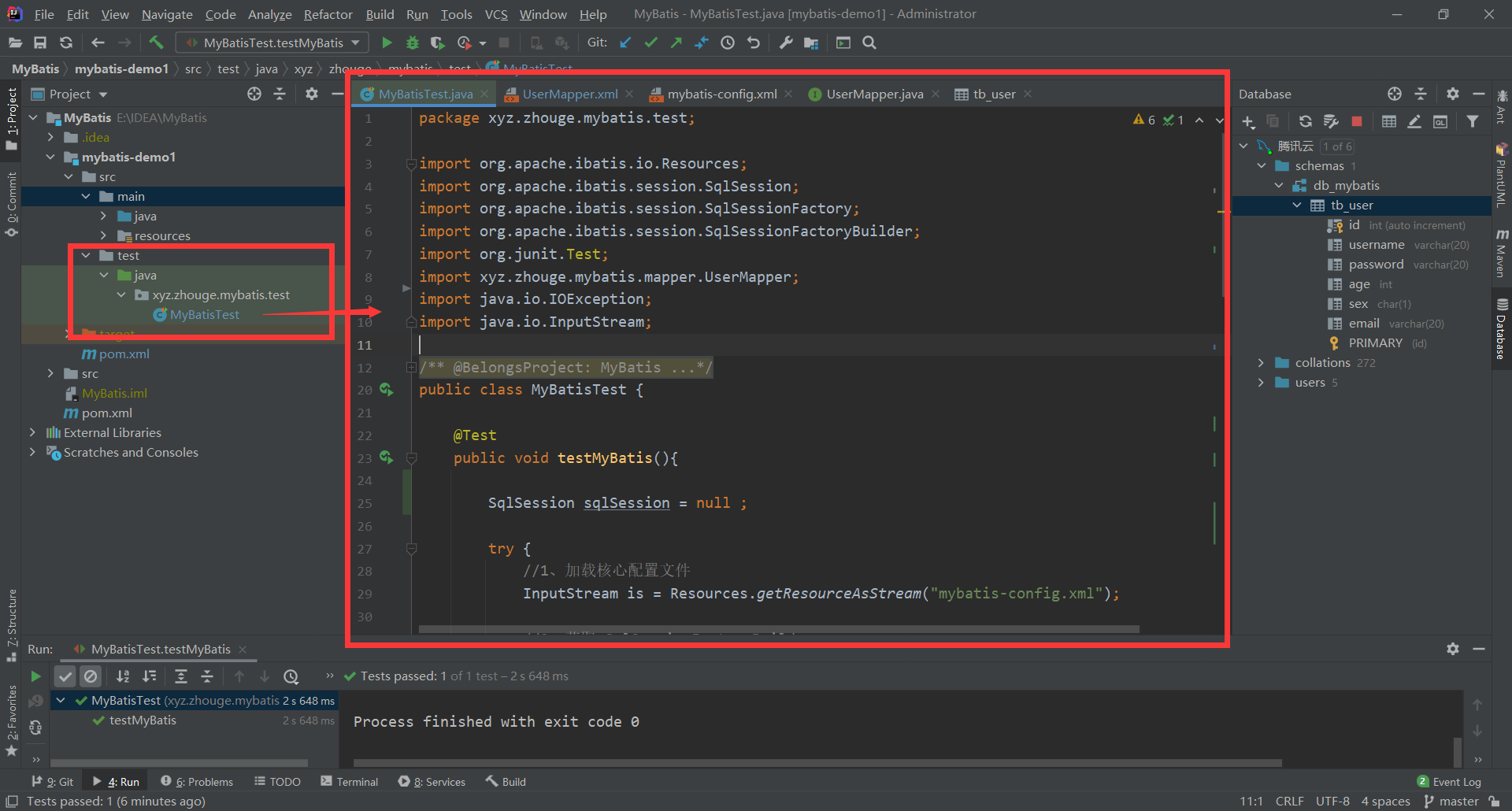This screenshot has width=1512, height=811.
Task: Toggle Show Passed tests in Run panel
Action: click(x=65, y=676)
